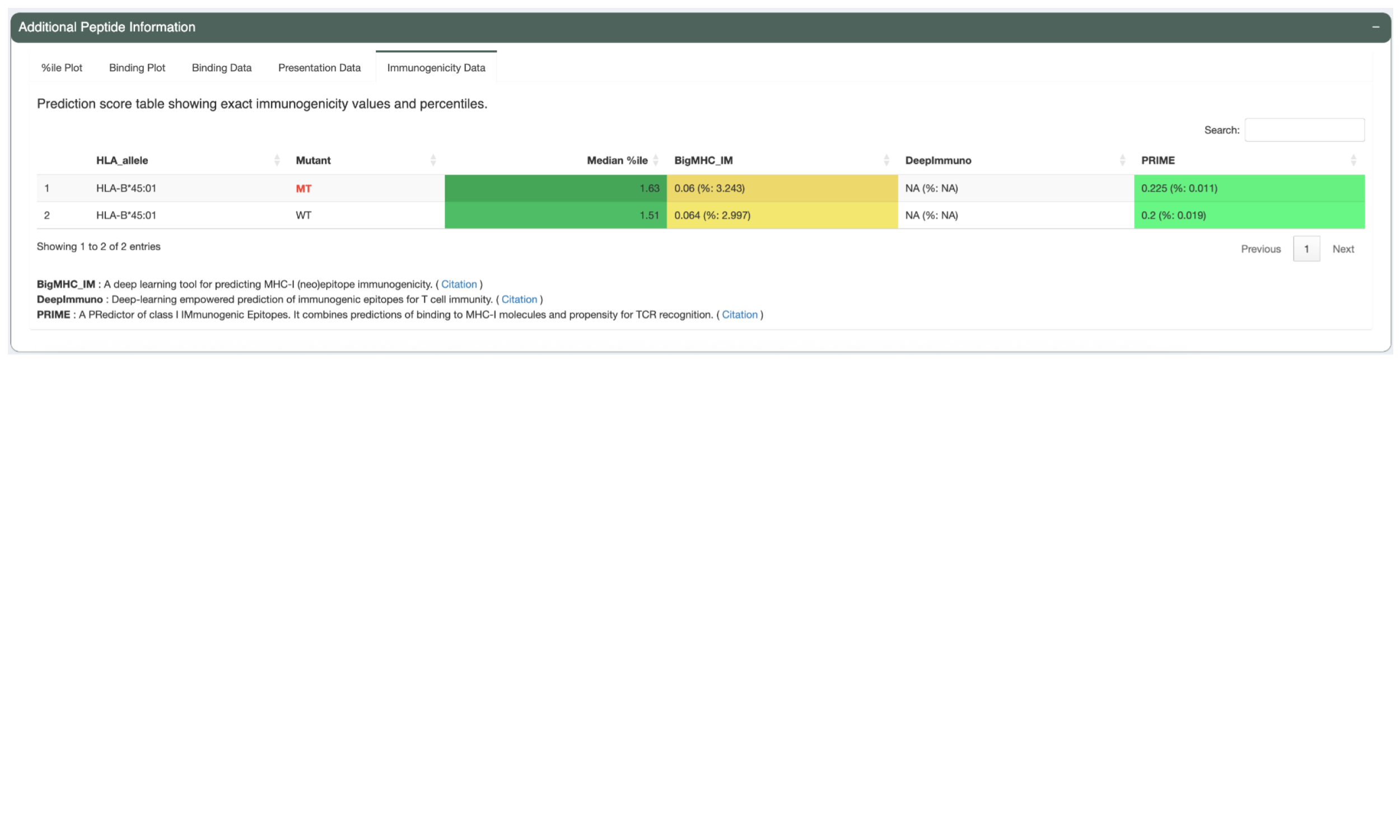This screenshot has width=1400, height=840.
Task: Click HLA-B*45:01 in row 1
Action: point(126,189)
